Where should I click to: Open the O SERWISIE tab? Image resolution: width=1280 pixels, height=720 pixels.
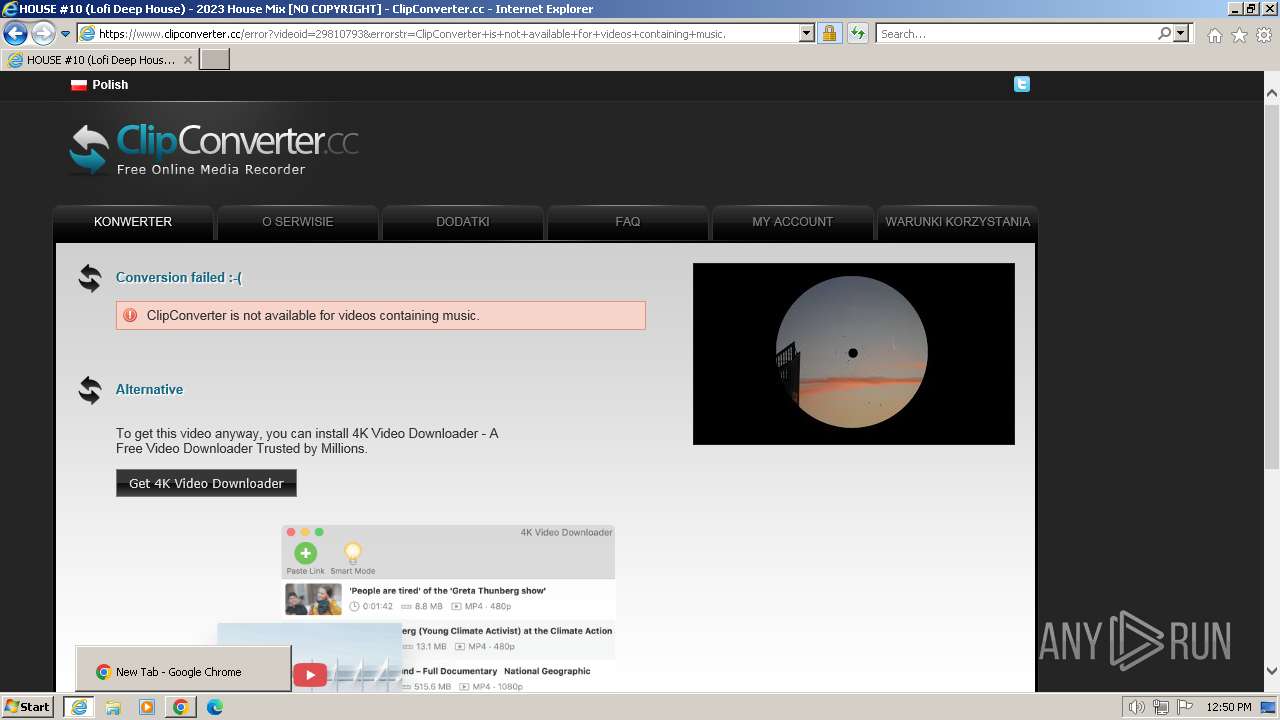(298, 222)
